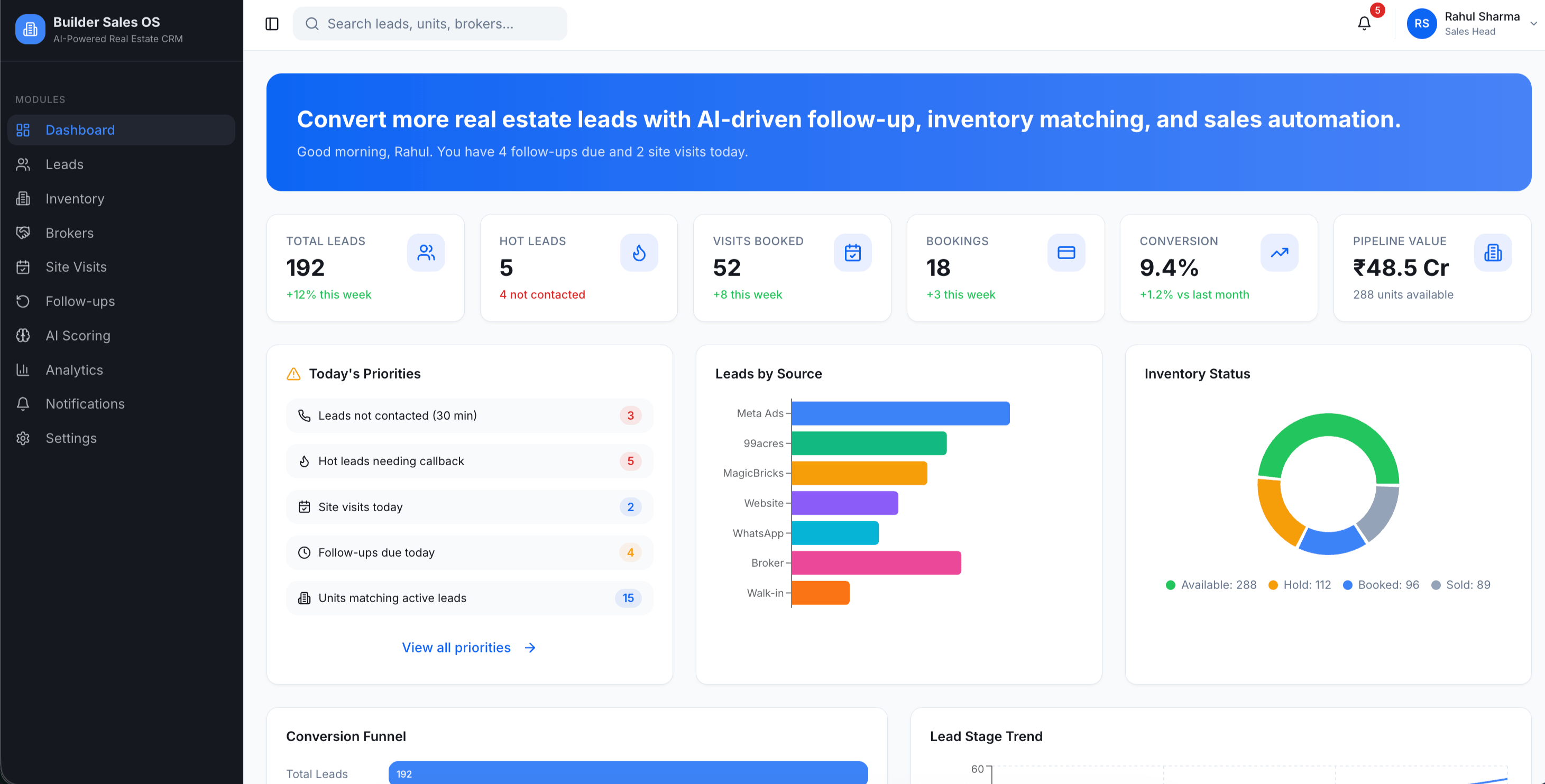Toggle the sidebar panel icon
Image resolution: width=1545 pixels, height=784 pixels.
[x=272, y=24]
